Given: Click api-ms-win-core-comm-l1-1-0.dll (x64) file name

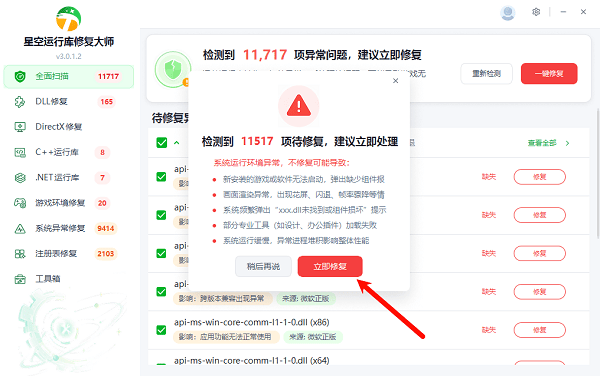Looking at the screenshot, I should [x=251, y=360].
